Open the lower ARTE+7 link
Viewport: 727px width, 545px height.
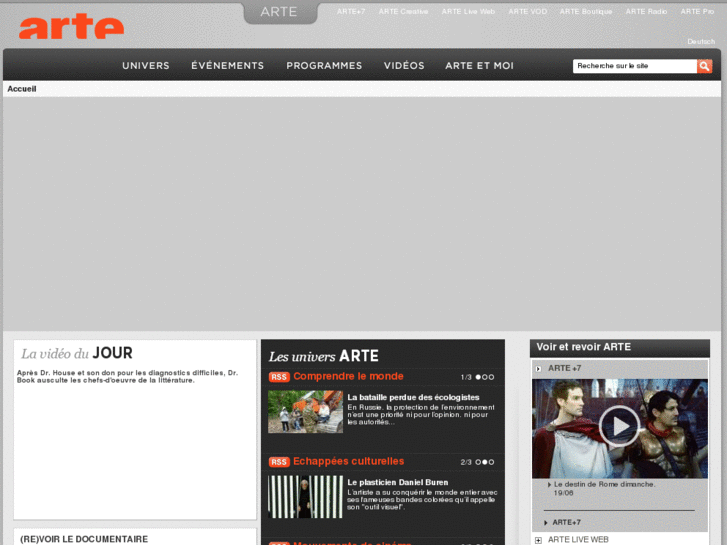point(567,523)
